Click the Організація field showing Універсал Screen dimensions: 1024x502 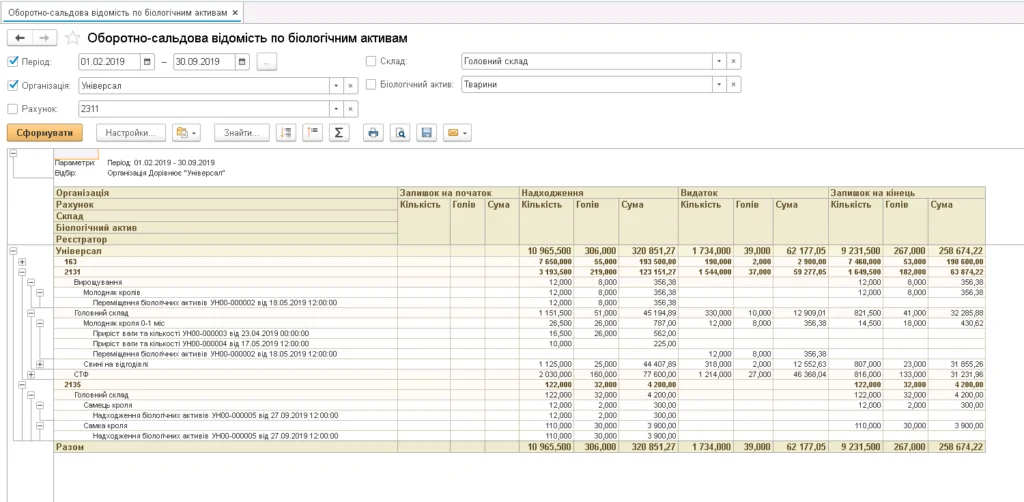point(204,86)
